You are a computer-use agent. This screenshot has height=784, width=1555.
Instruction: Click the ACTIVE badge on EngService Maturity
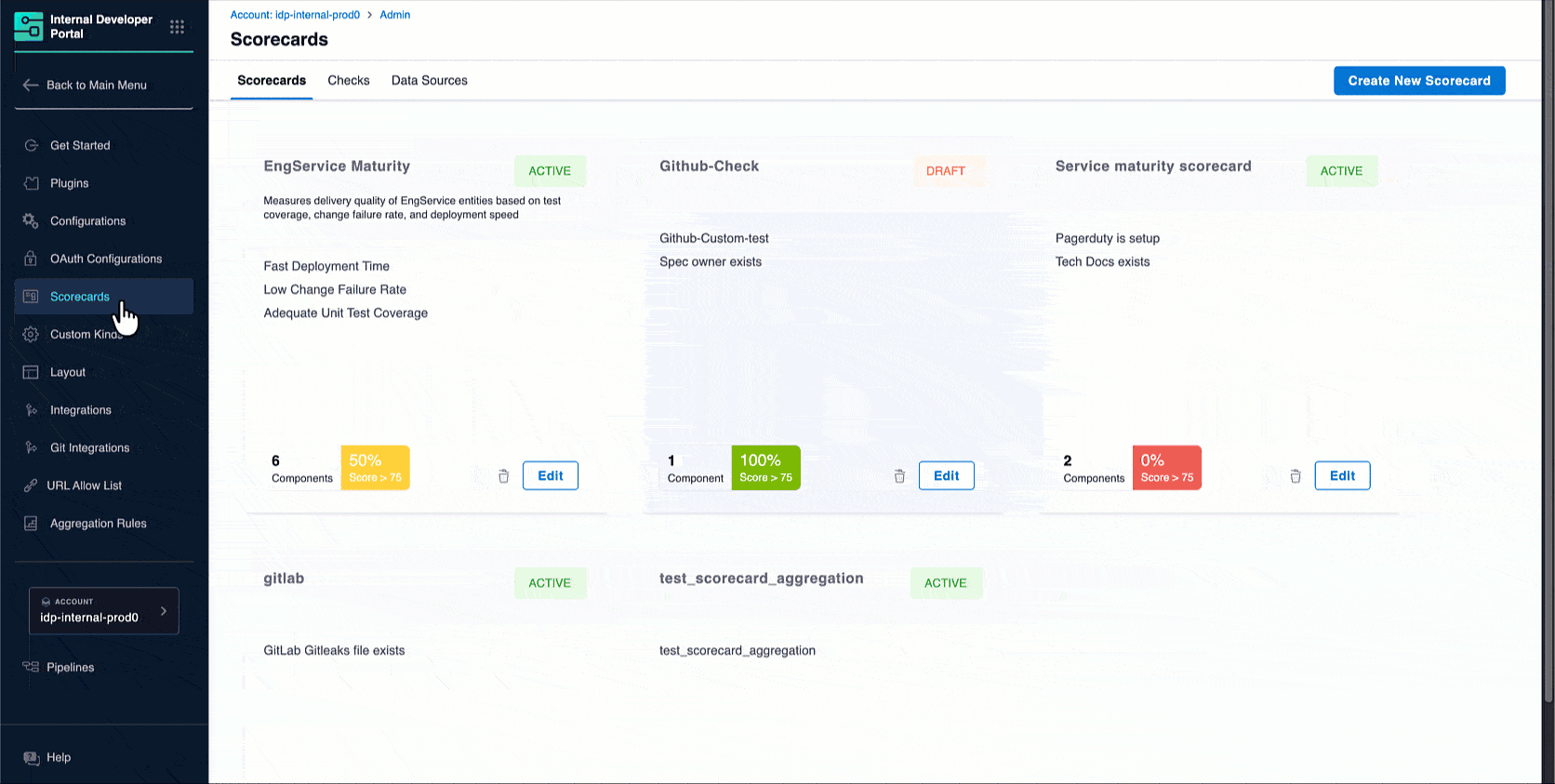click(x=550, y=171)
